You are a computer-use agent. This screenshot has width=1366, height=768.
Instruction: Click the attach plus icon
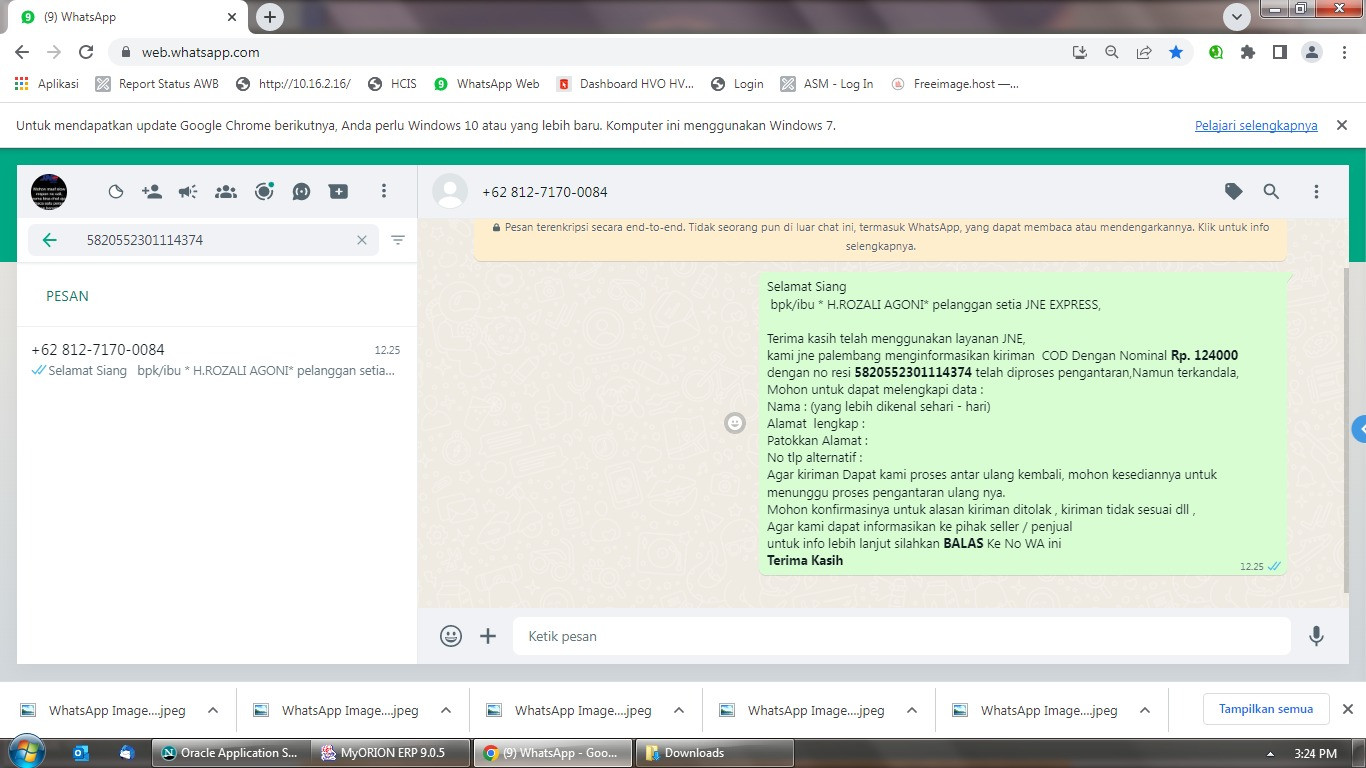click(488, 636)
